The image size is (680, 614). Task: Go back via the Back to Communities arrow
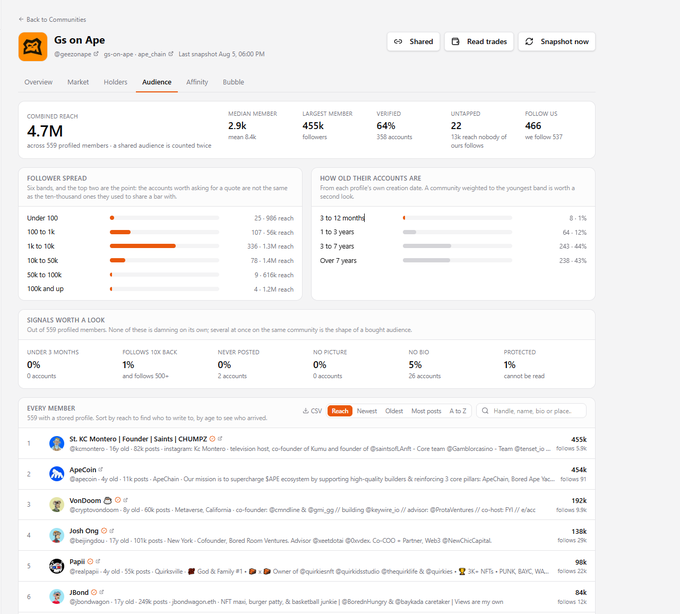[x=21, y=20]
